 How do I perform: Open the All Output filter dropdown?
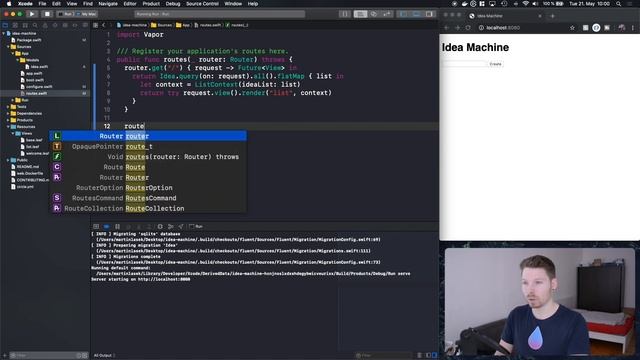104,356
